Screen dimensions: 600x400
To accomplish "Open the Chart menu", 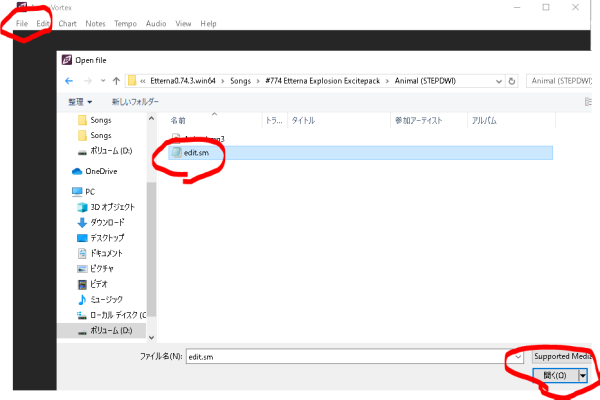I will tap(67, 23).
